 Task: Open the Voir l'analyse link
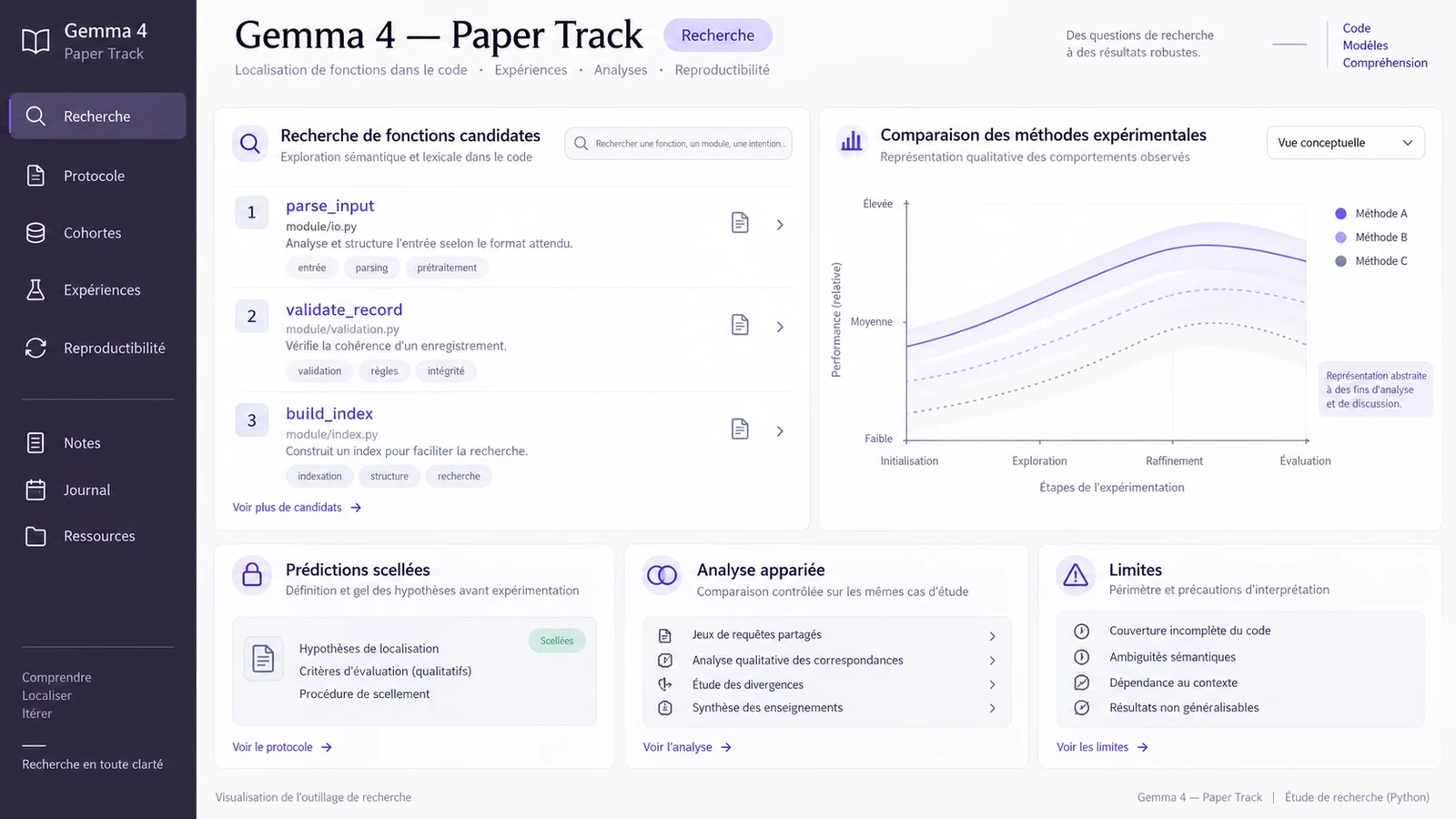pos(687,747)
